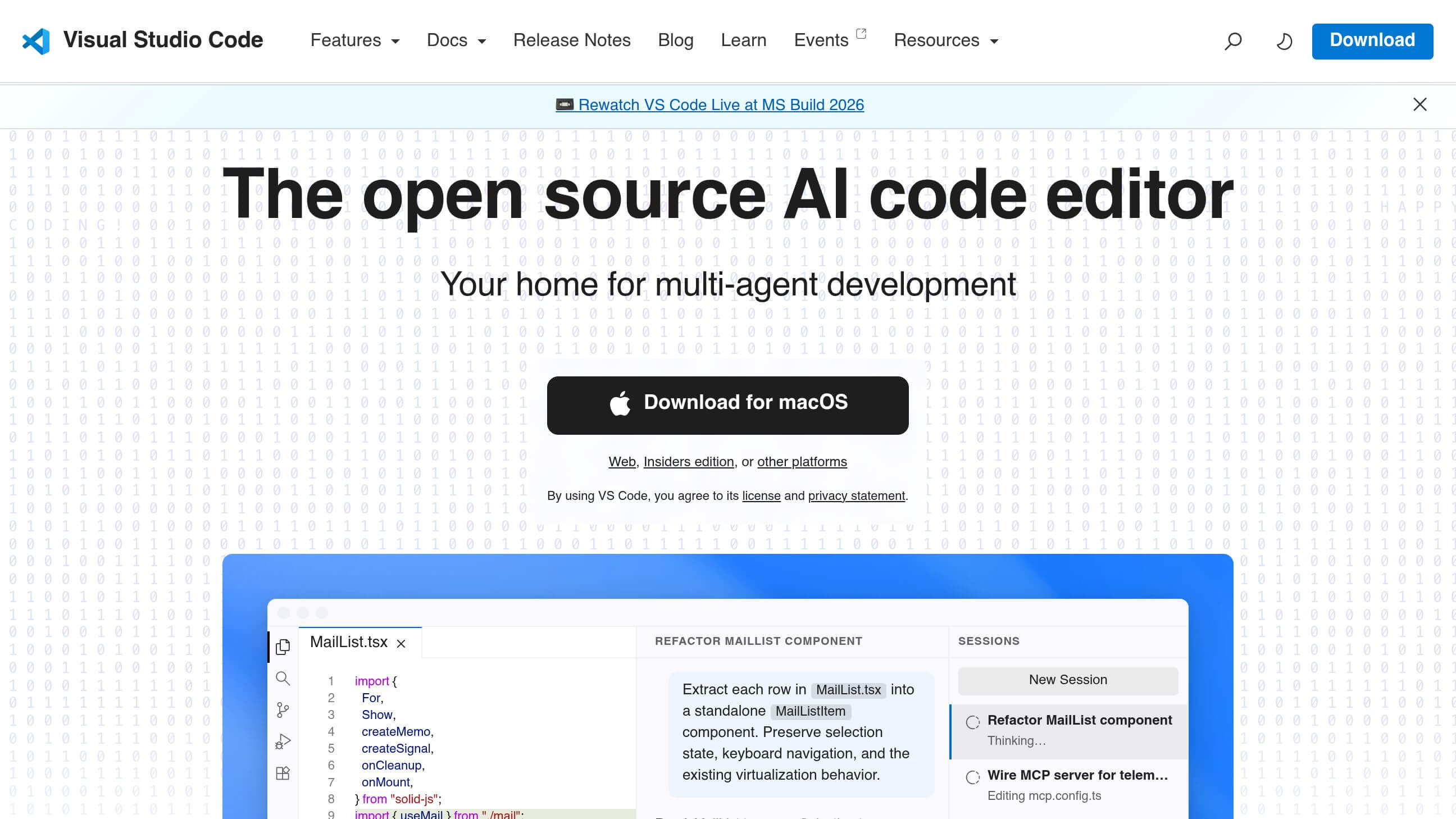
Task: Expand the Docs dropdown menu
Action: point(456,40)
